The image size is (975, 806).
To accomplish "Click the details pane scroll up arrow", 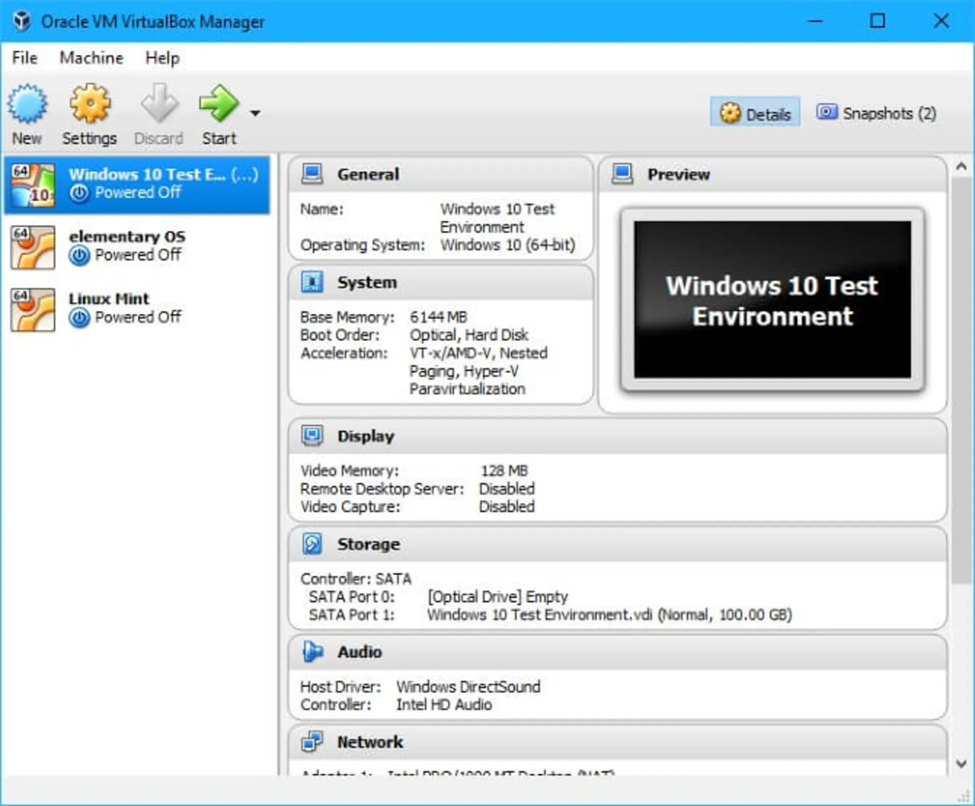I will pos(961,168).
